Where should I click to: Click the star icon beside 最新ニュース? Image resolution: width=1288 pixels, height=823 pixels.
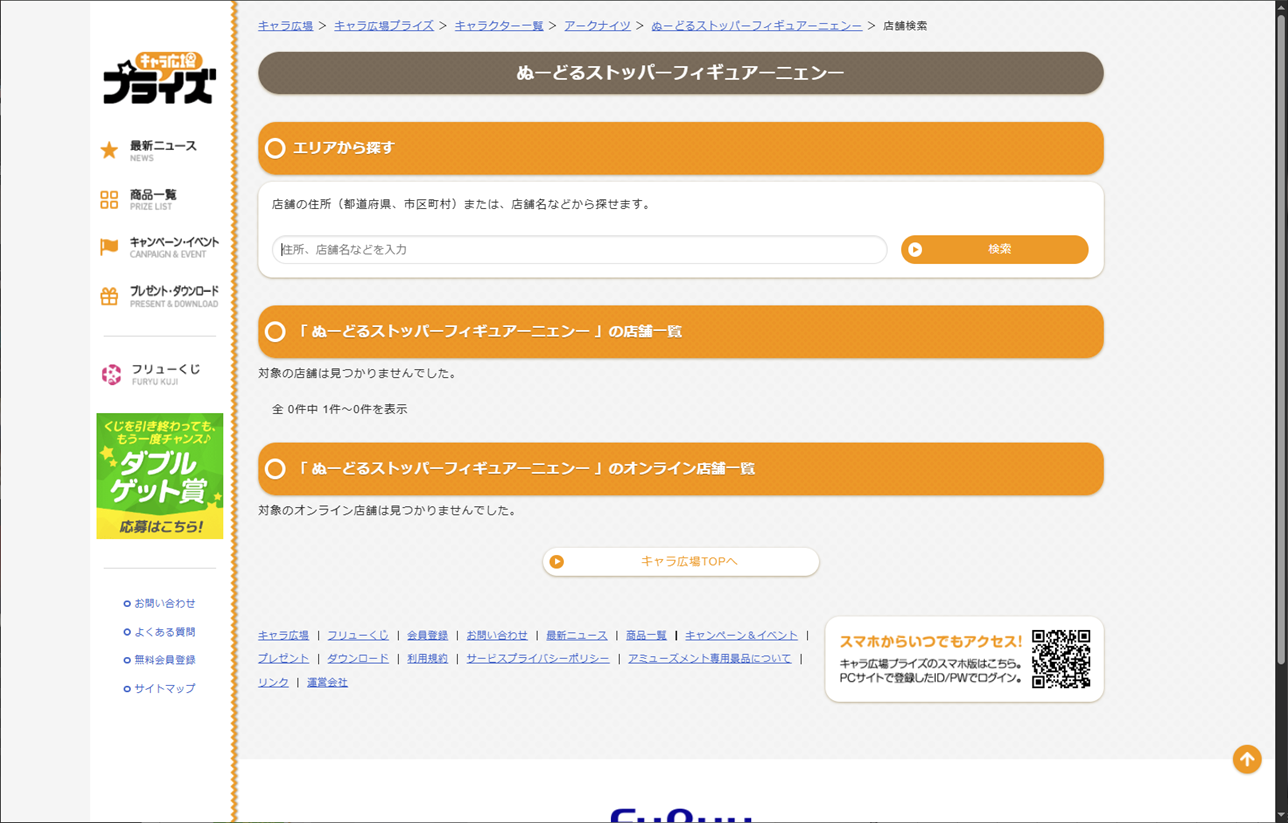109,151
